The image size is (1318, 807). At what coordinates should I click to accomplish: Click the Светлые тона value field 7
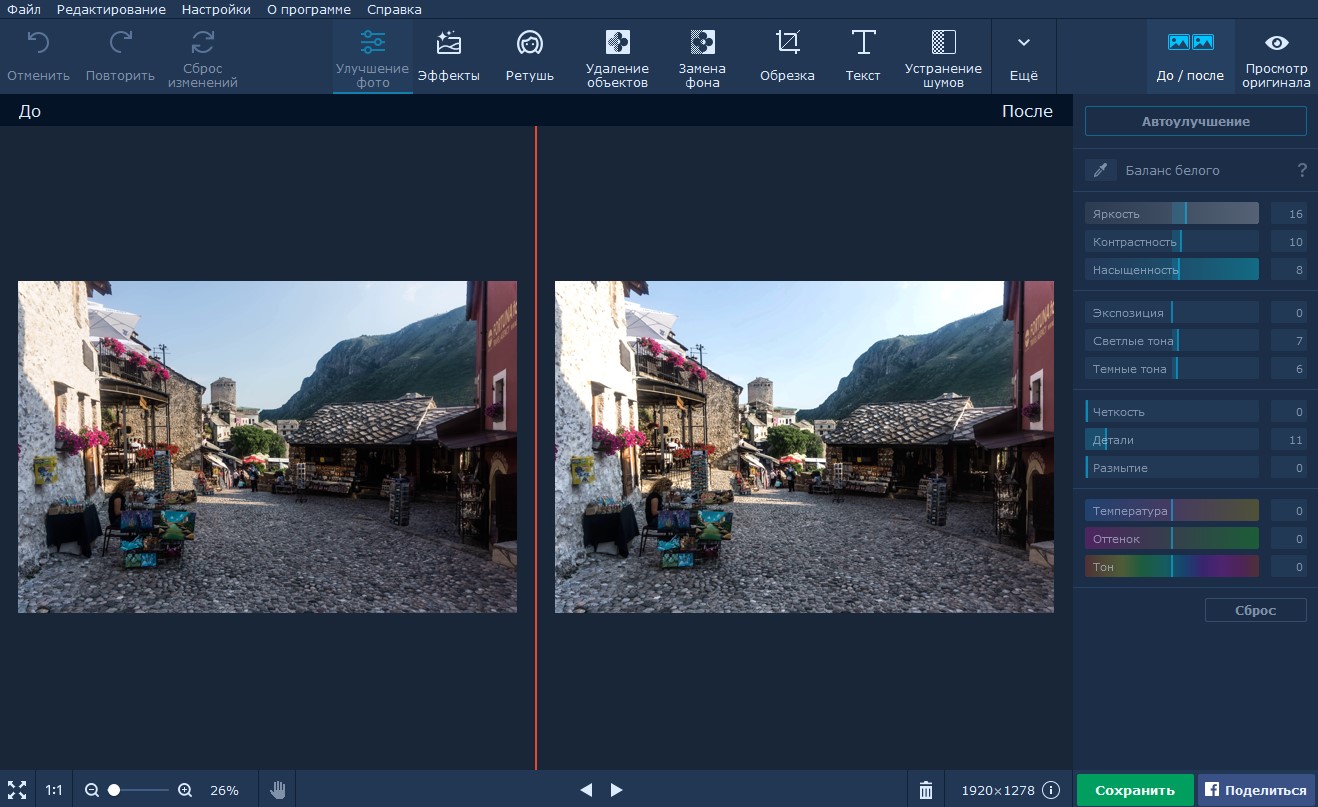1289,340
